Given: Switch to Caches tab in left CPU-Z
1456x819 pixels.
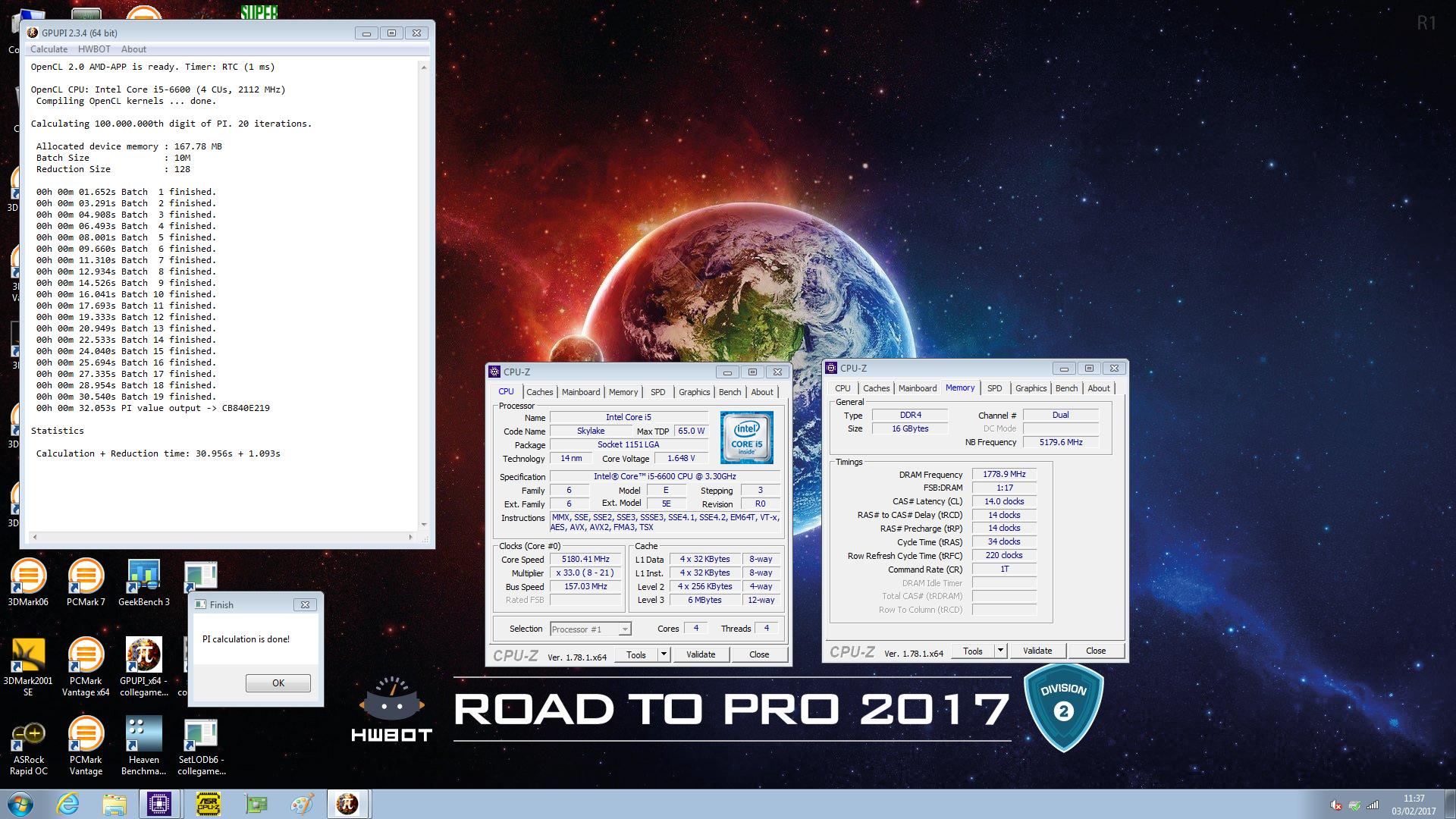Looking at the screenshot, I should [x=540, y=392].
